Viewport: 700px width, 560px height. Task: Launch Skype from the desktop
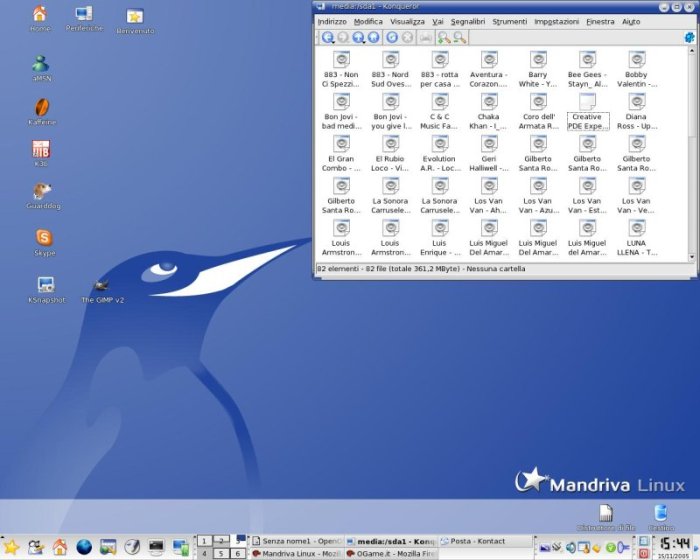coord(43,238)
